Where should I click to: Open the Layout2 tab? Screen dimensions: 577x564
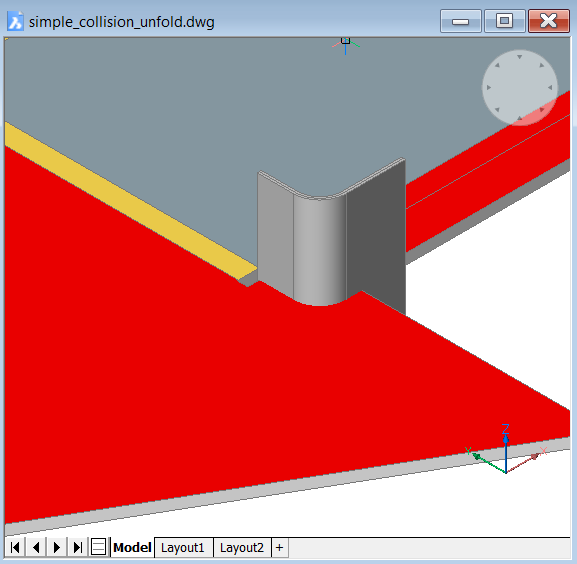[x=242, y=548]
